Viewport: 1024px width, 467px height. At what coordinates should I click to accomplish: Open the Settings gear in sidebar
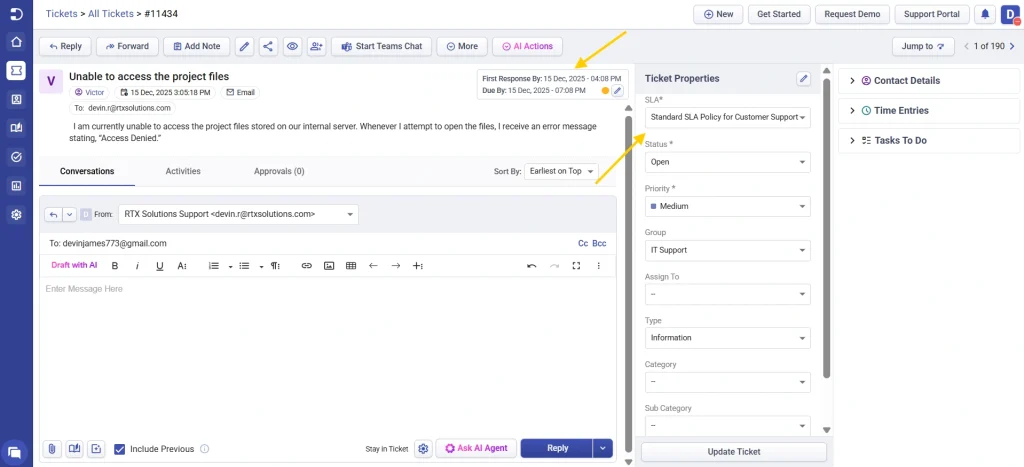[x=16, y=214]
